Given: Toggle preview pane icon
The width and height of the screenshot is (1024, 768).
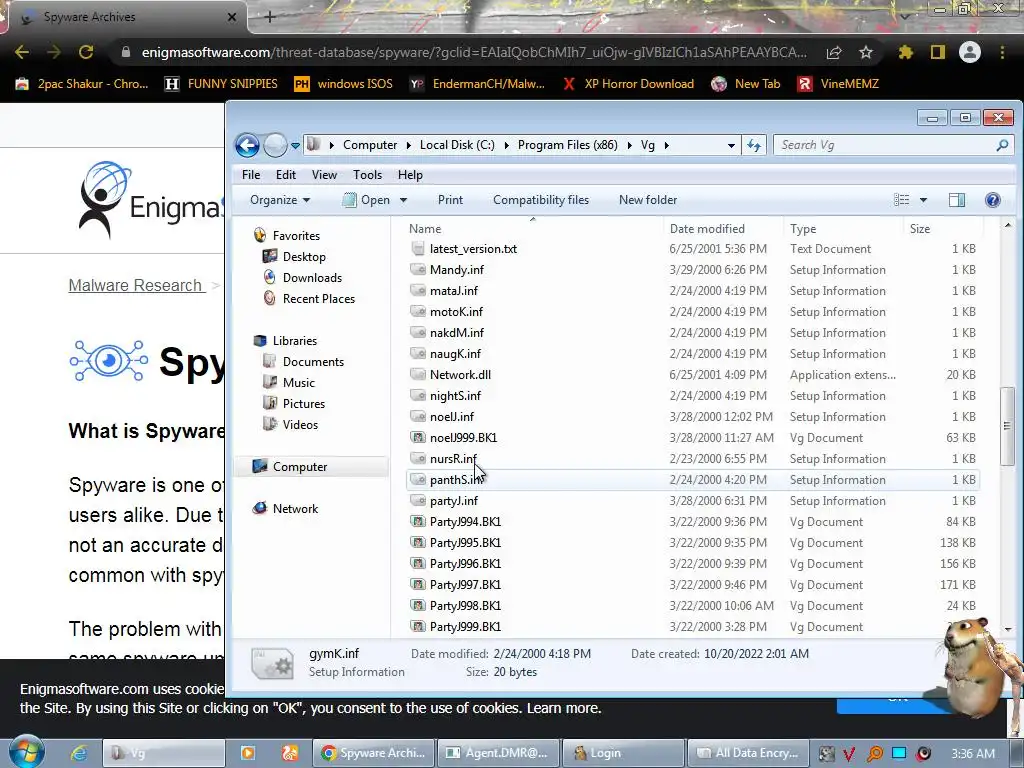Looking at the screenshot, I should click(957, 200).
